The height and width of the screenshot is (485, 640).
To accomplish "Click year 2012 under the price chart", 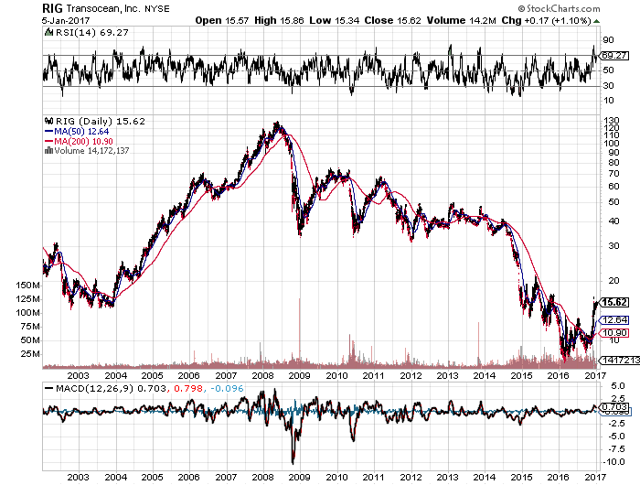I will 410,376.
